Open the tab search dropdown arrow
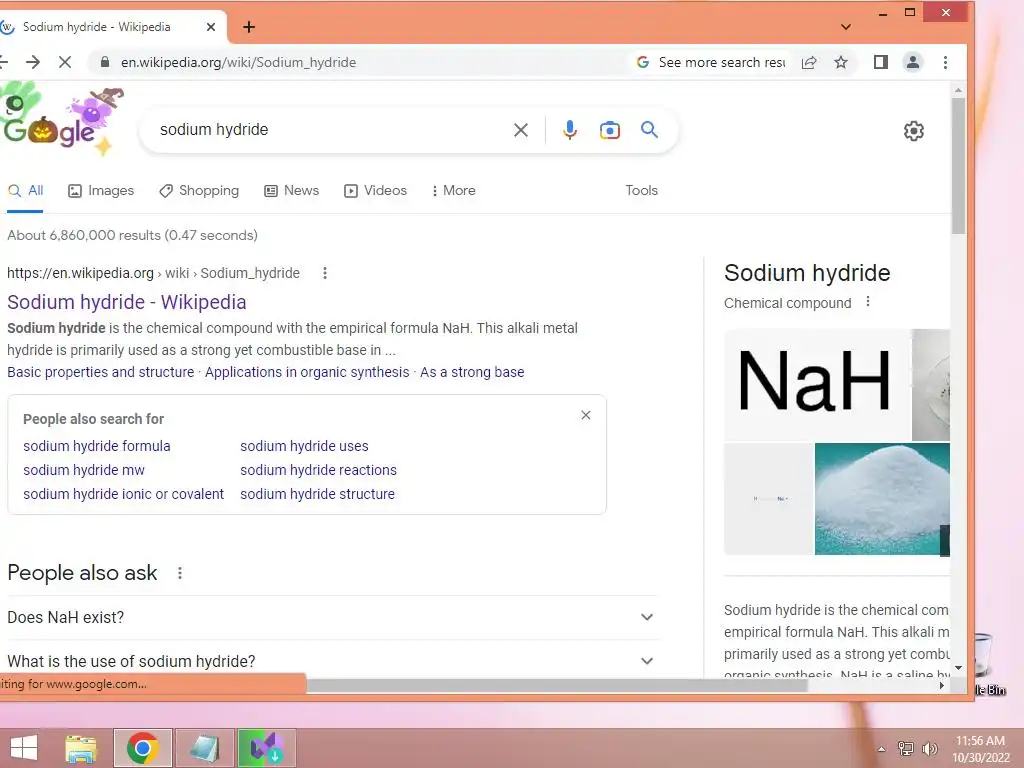The width and height of the screenshot is (1024, 768). pos(846,27)
